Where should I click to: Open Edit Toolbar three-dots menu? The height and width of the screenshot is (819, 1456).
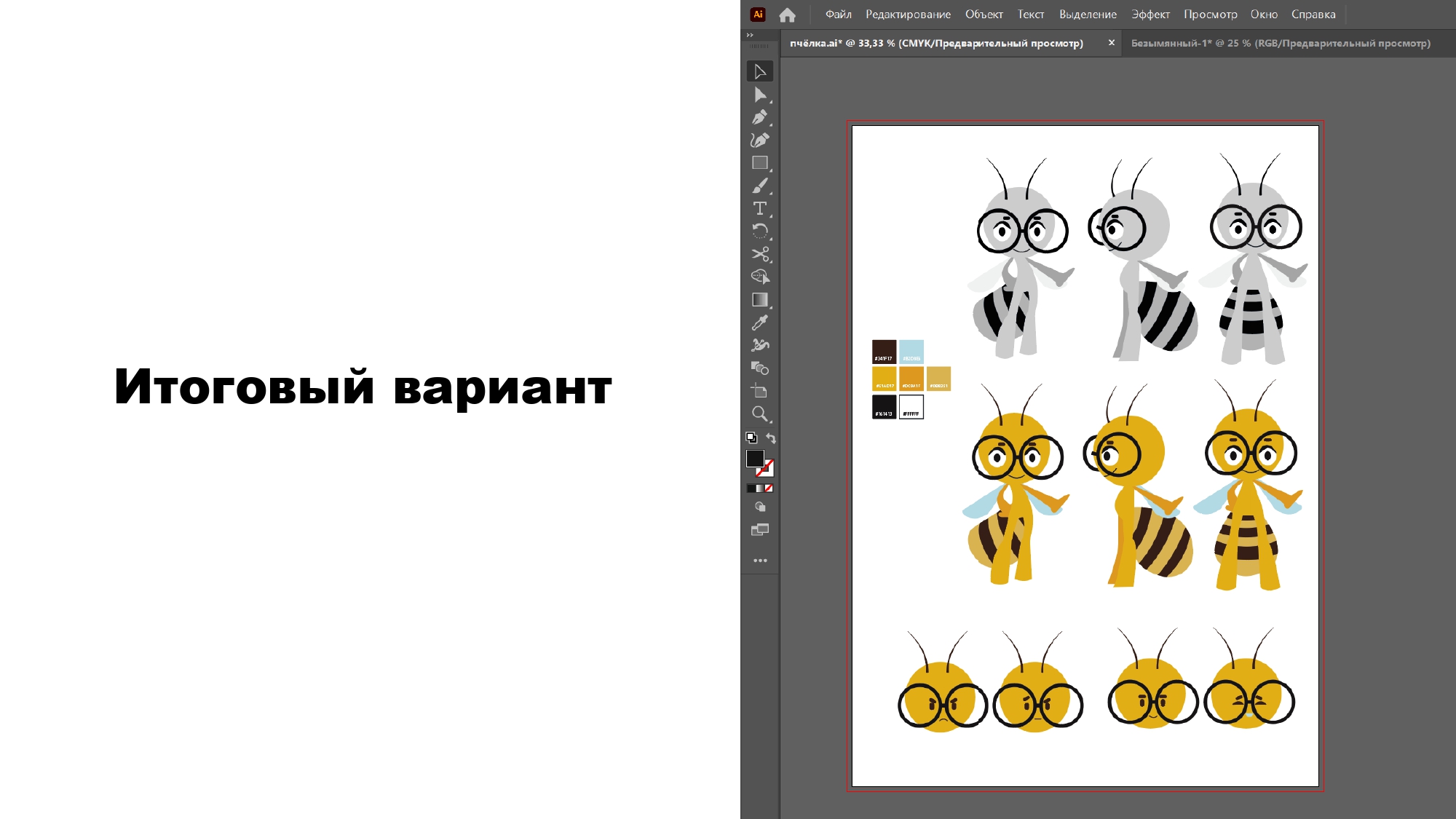760,561
